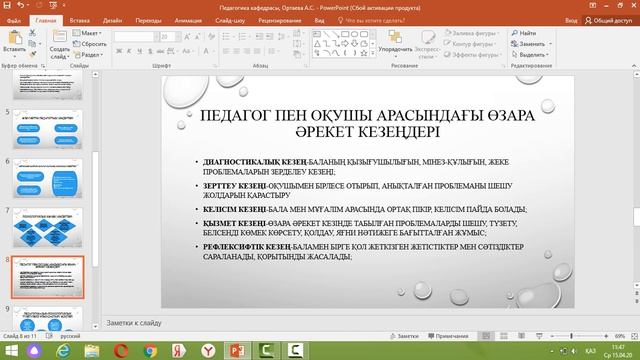Click the Заметки notes button in status bar
This screenshot has height=360, width=640.
(x=404, y=336)
